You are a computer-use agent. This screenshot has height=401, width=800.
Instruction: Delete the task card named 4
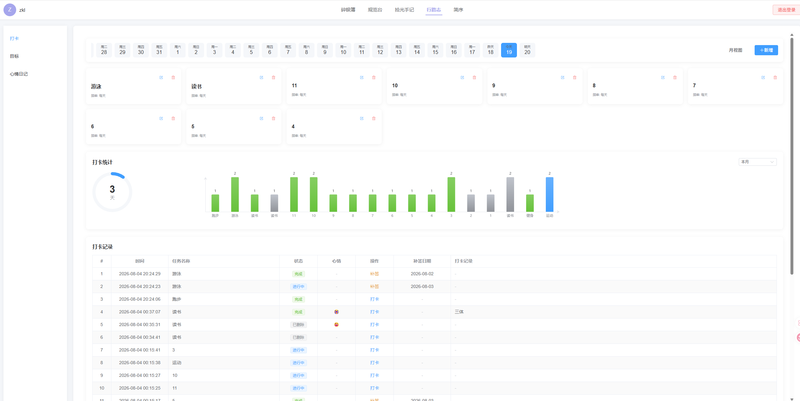point(373,118)
